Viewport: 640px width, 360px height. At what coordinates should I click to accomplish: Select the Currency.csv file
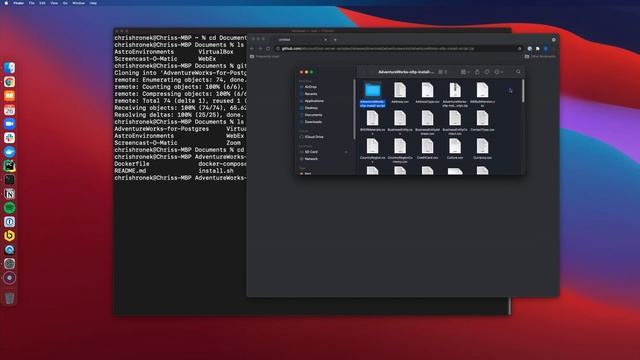[x=482, y=149]
